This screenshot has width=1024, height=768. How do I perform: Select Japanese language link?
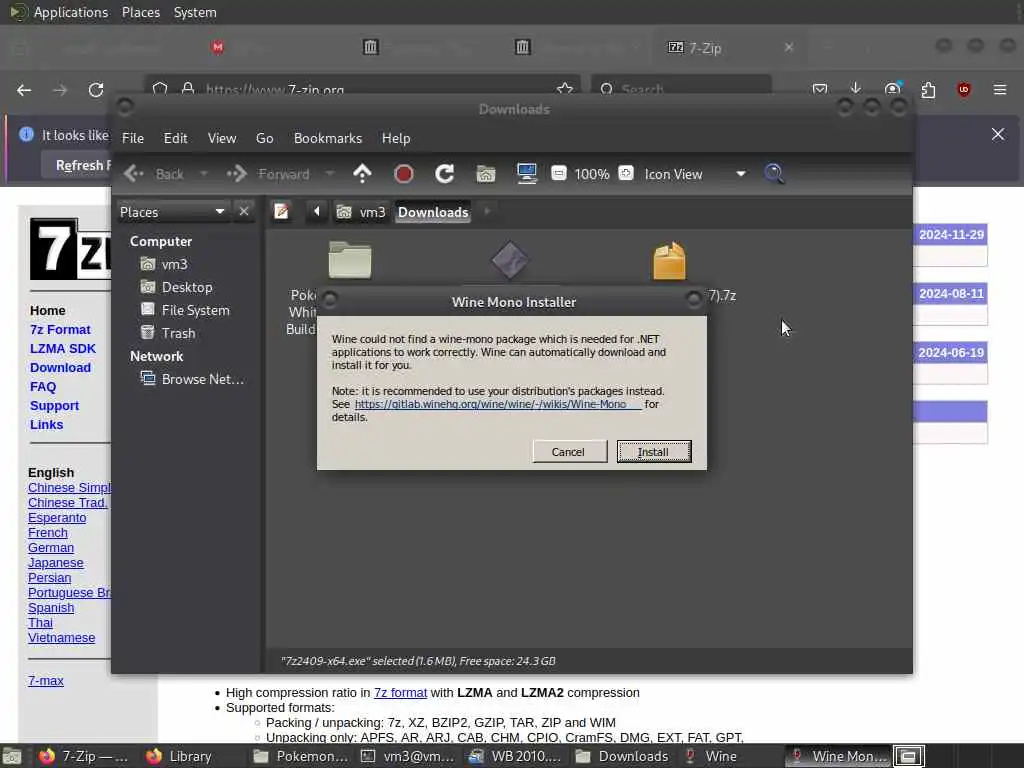pyautogui.click(x=56, y=562)
